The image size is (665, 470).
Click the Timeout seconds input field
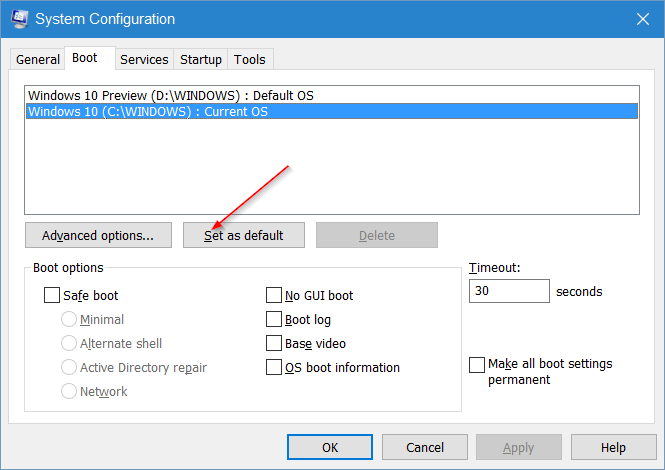click(x=509, y=291)
